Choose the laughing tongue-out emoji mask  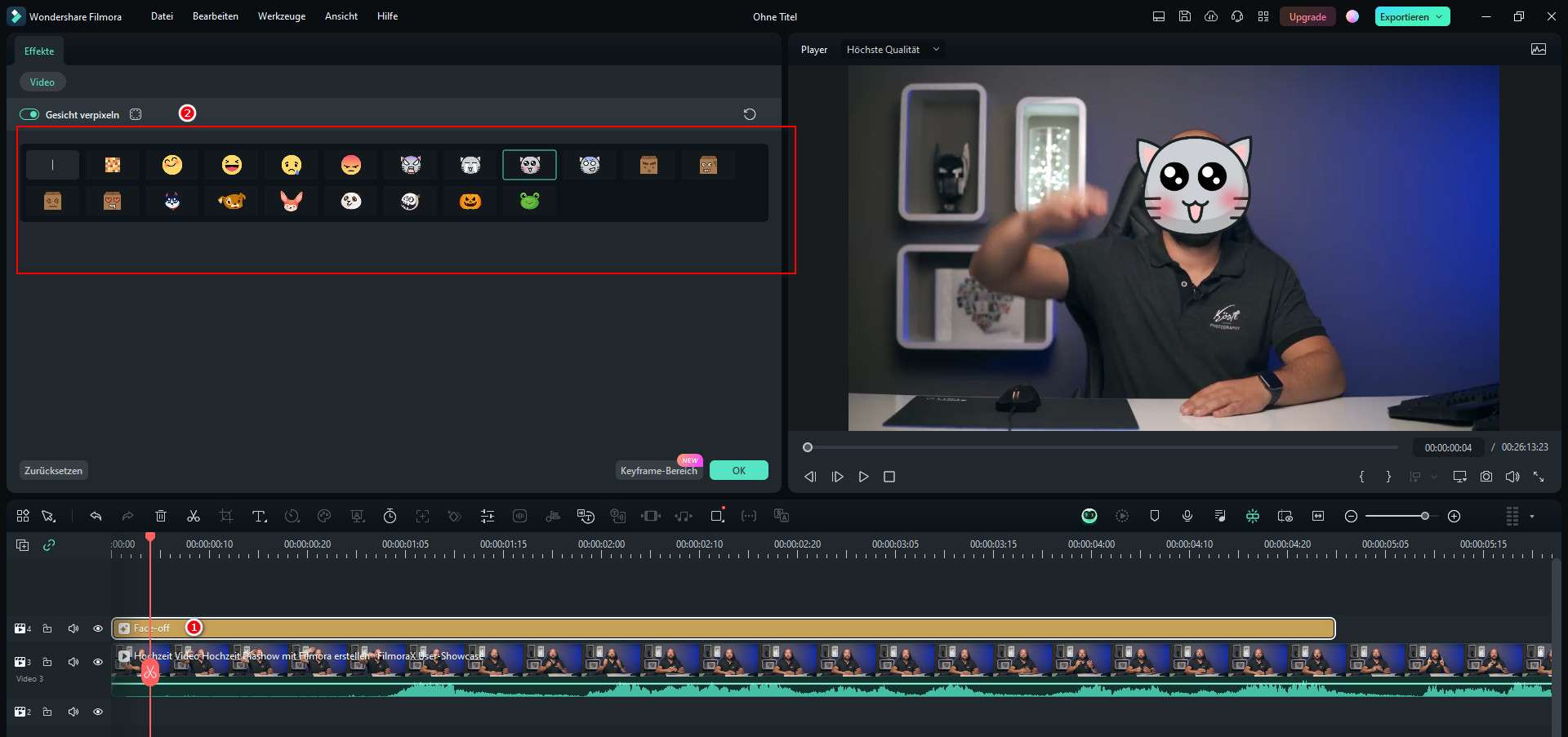pyautogui.click(x=232, y=165)
